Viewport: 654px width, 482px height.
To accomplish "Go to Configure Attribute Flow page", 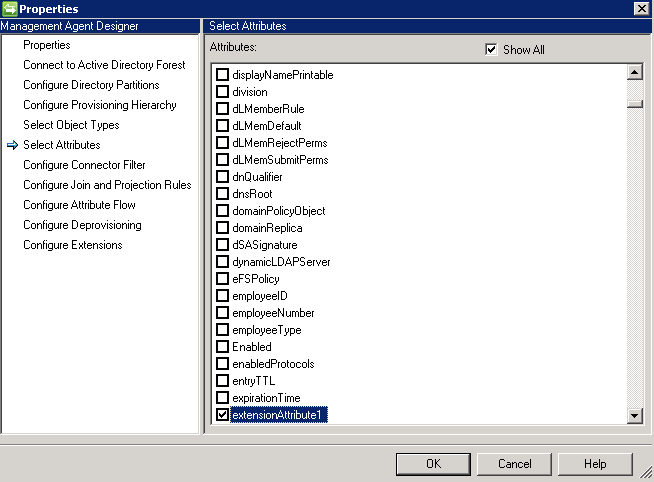I will click(x=79, y=205).
